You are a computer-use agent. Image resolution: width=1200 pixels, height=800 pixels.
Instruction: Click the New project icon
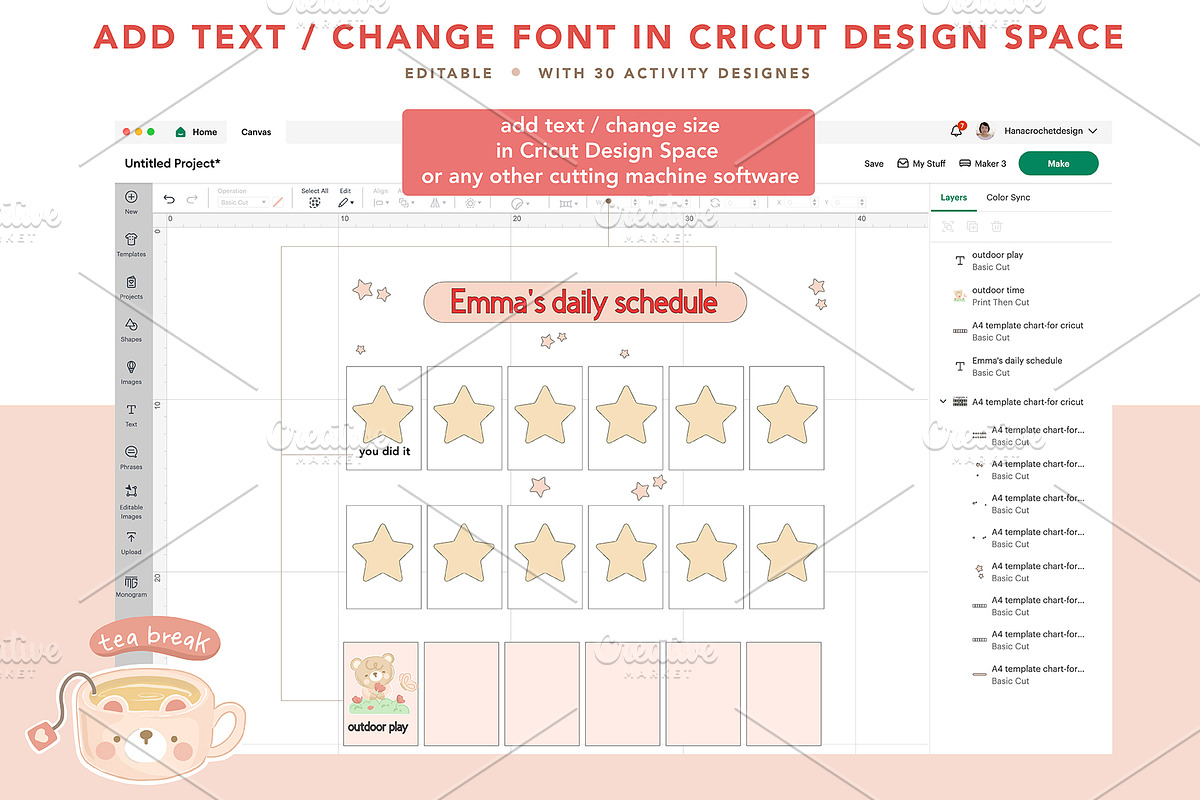(x=131, y=198)
